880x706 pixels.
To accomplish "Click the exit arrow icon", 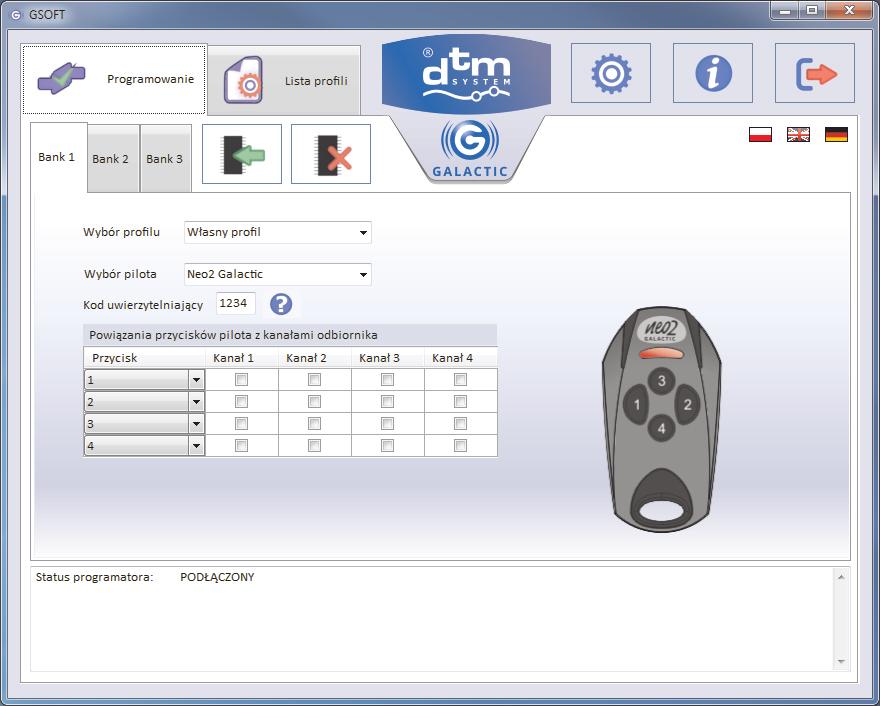I will point(815,73).
